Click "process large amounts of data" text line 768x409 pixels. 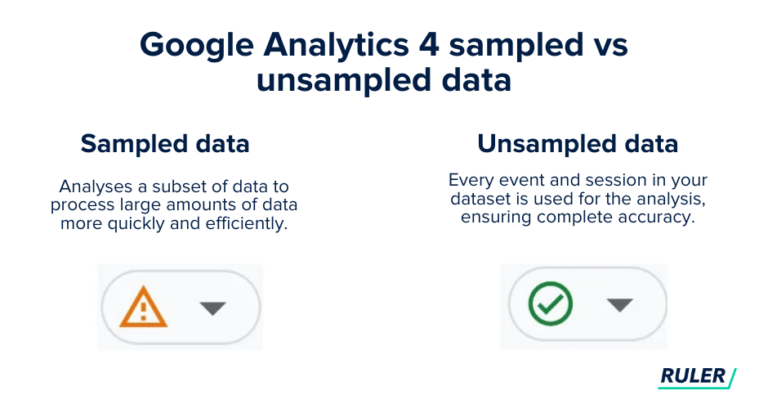pos(174,205)
